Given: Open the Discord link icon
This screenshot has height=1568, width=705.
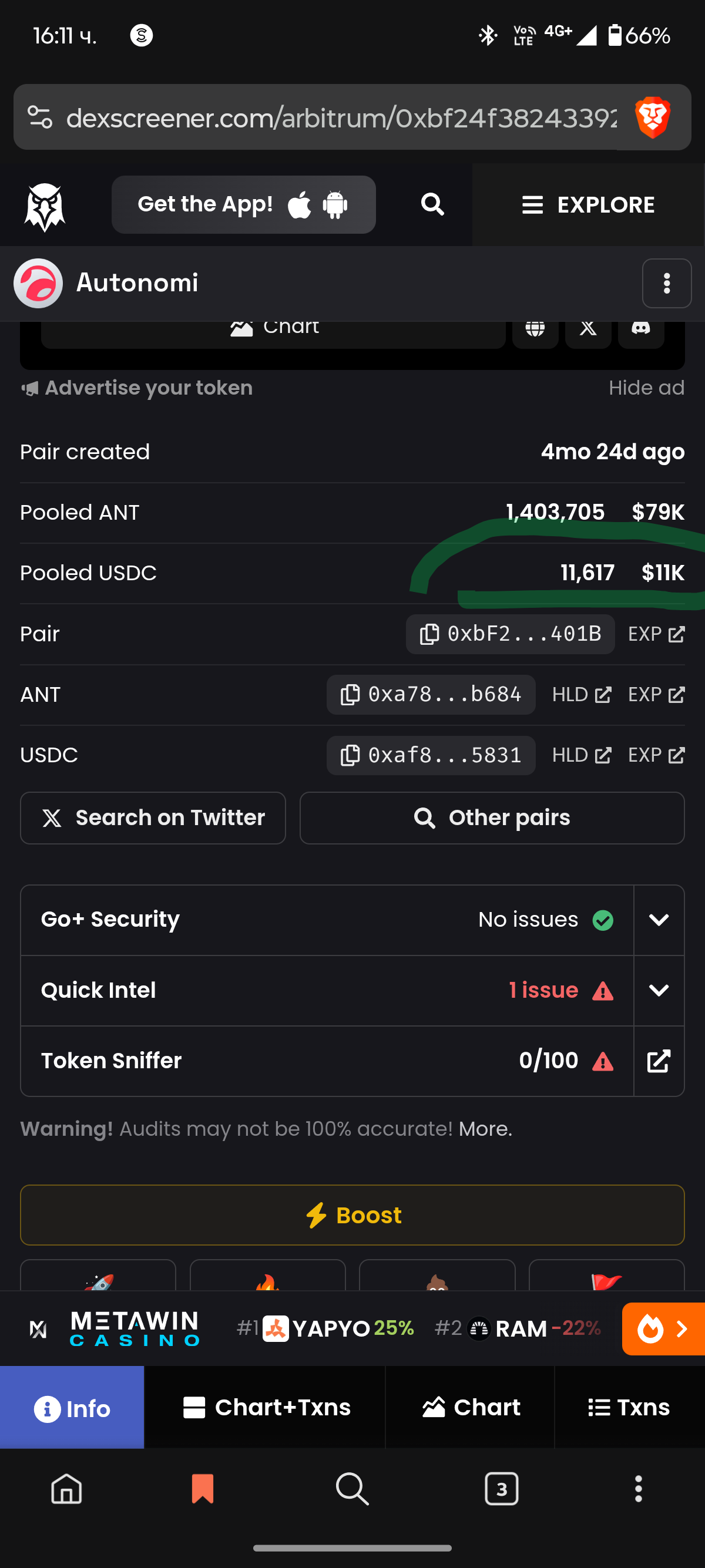Looking at the screenshot, I should tap(640, 329).
